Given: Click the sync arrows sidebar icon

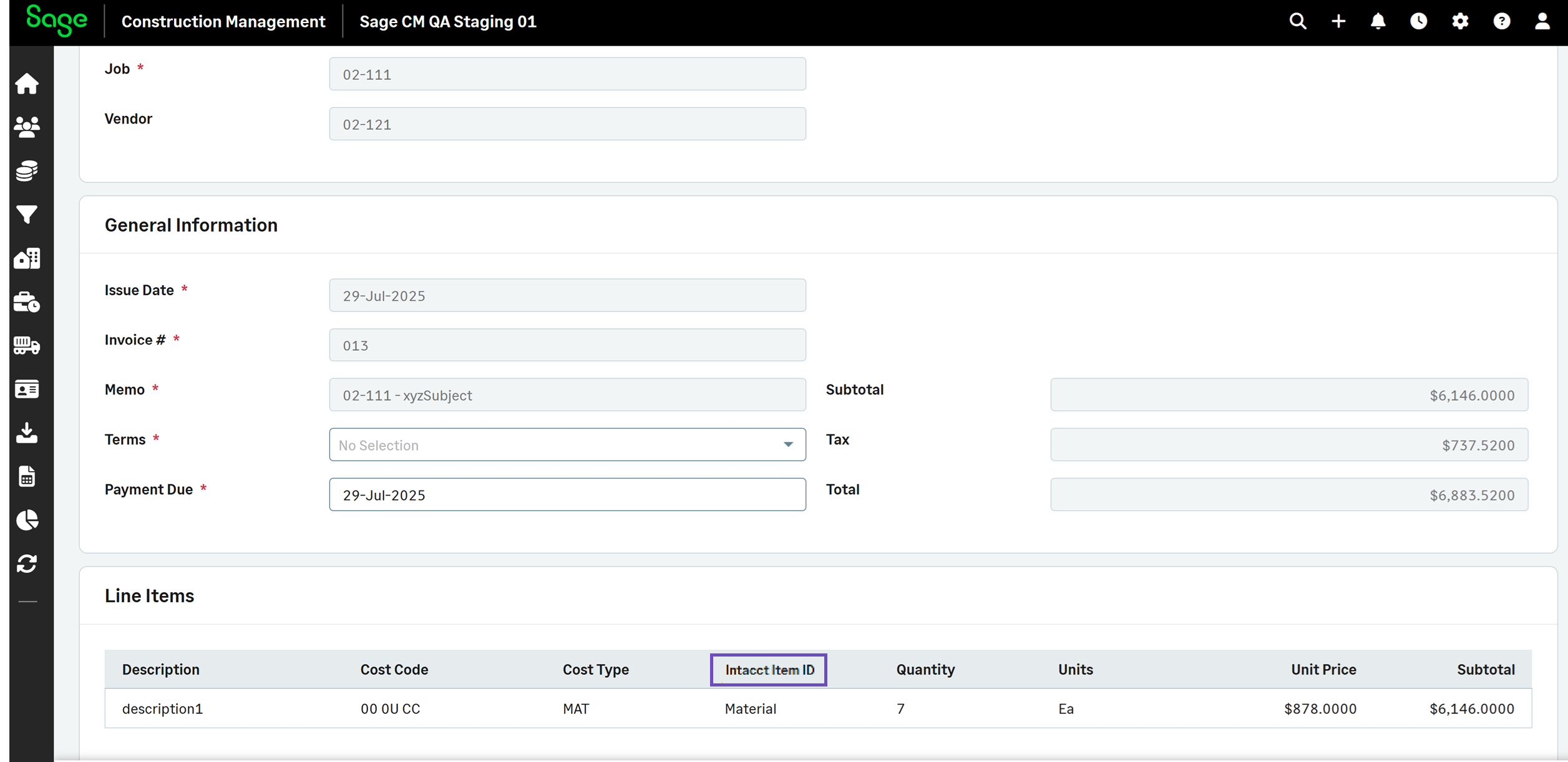Looking at the screenshot, I should click(27, 564).
